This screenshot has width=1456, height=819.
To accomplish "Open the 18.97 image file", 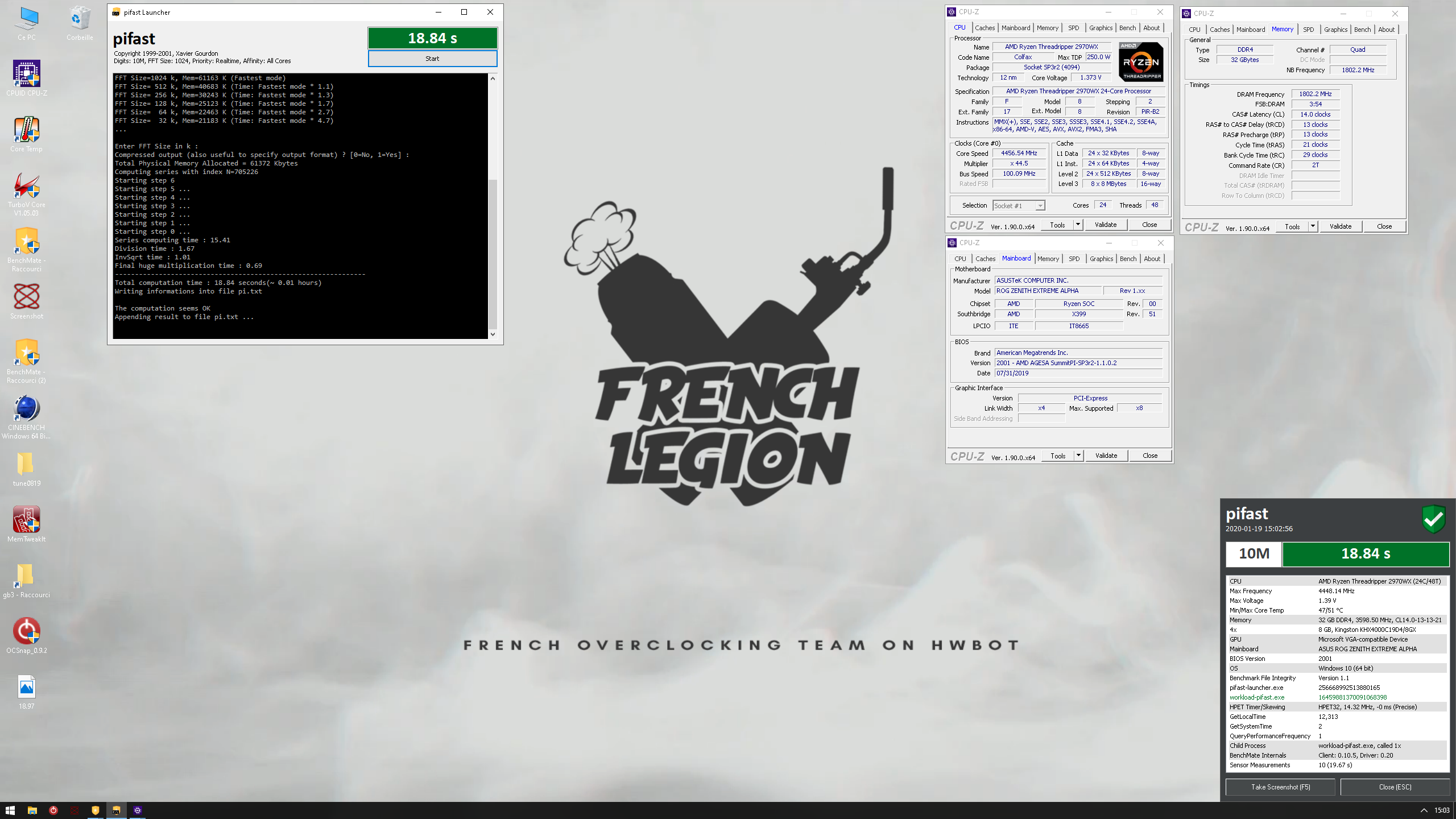I will [27, 692].
